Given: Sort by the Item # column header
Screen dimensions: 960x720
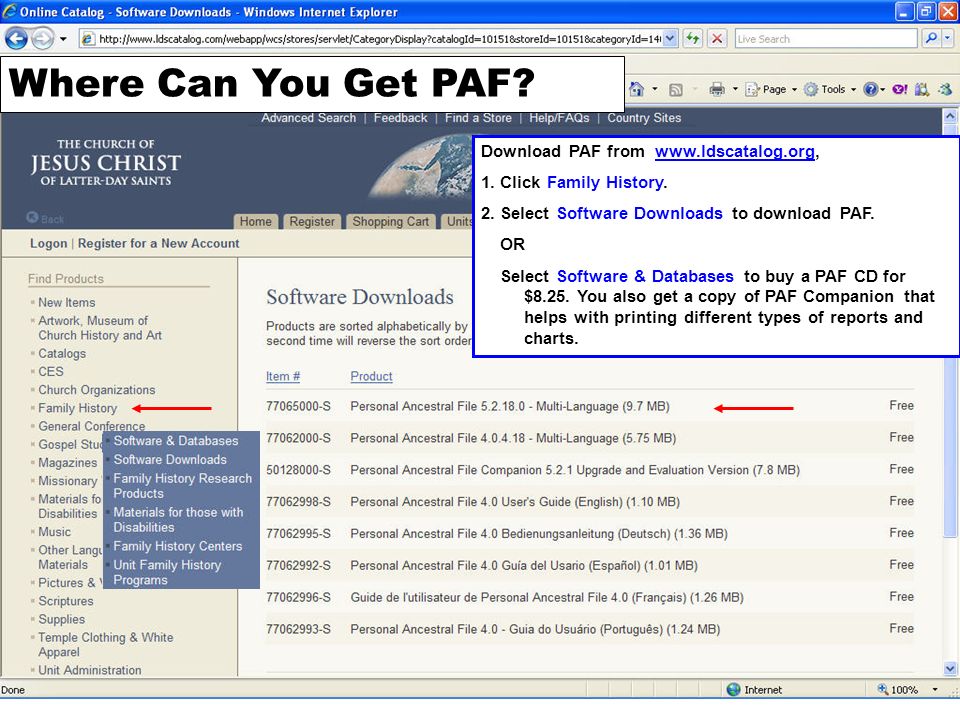Looking at the screenshot, I should coord(283,376).
